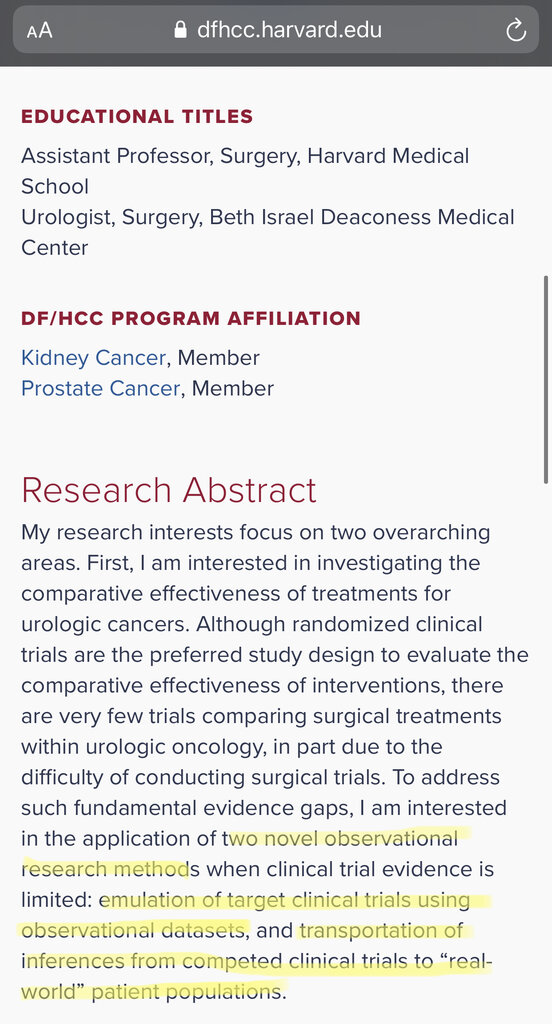Tap the text "Assistant Professor, Surgery, Harvard Medical"
The height and width of the screenshot is (1024, 552).
(245, 157)
